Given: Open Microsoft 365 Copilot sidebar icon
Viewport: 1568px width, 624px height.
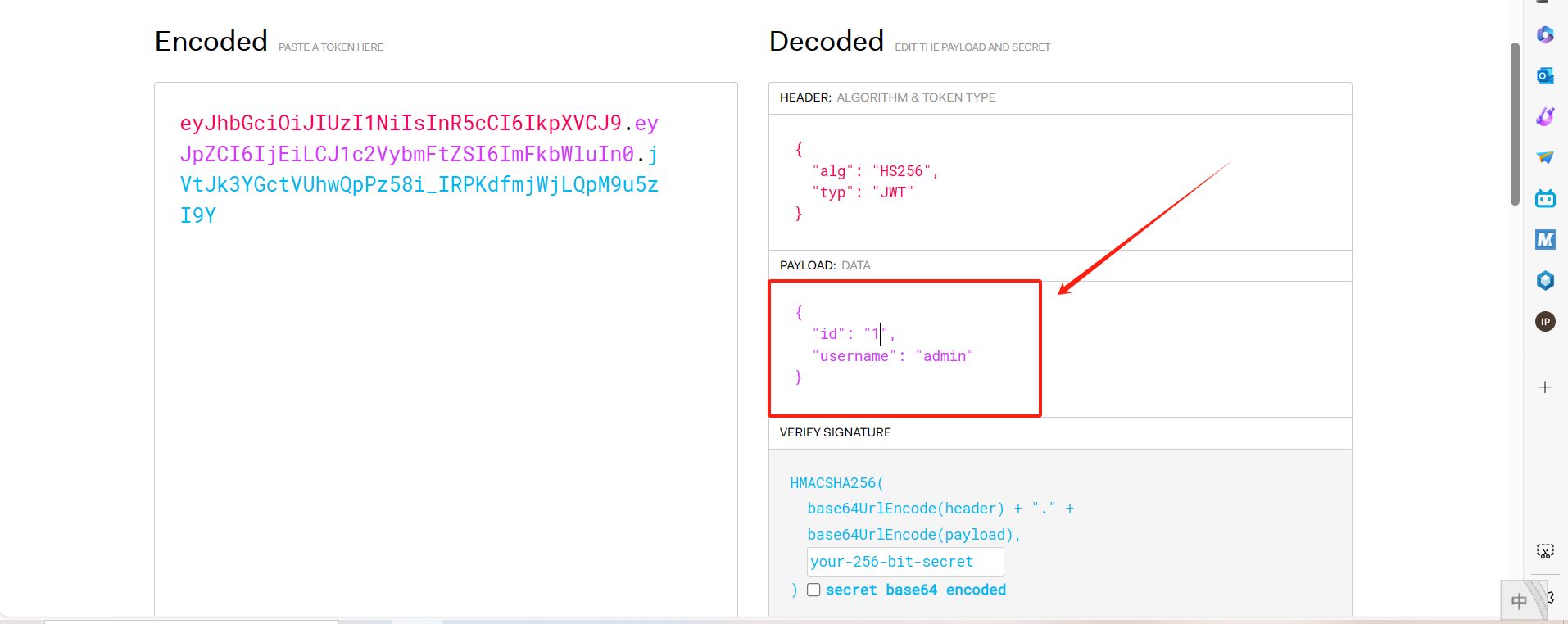Looking at the screenshot, I should pyautogui.click(x=1545, y=34).
